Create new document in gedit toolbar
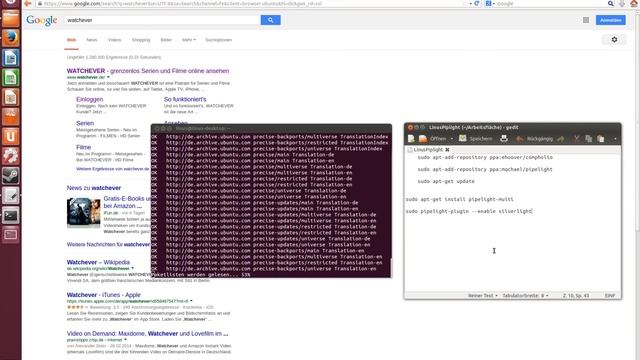The image size is (640, 360). tap(411, 139)
